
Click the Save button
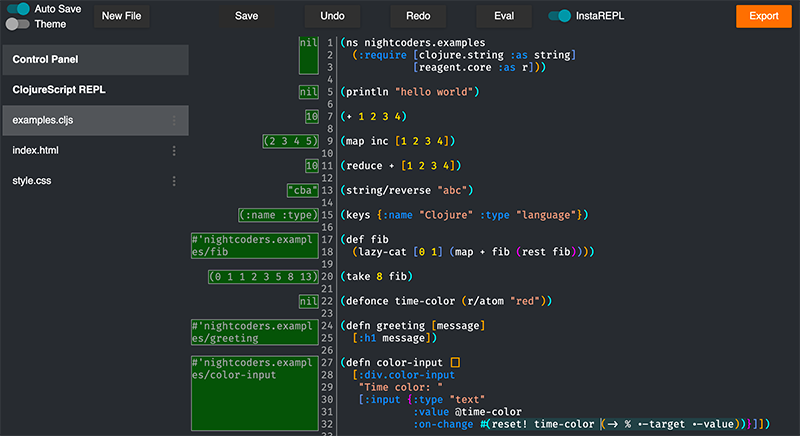tap(246, 16)
